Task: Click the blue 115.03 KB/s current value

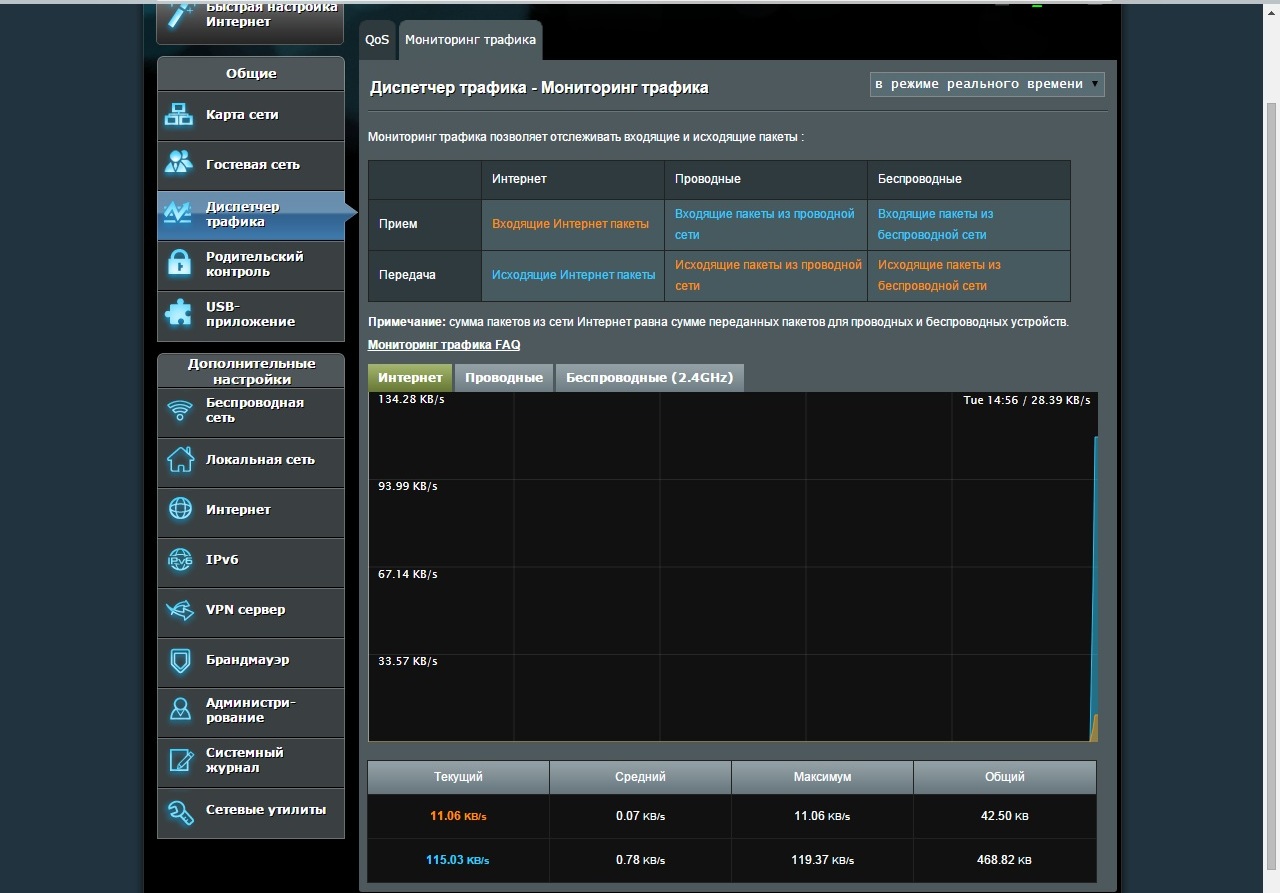Action: [458, 860]
